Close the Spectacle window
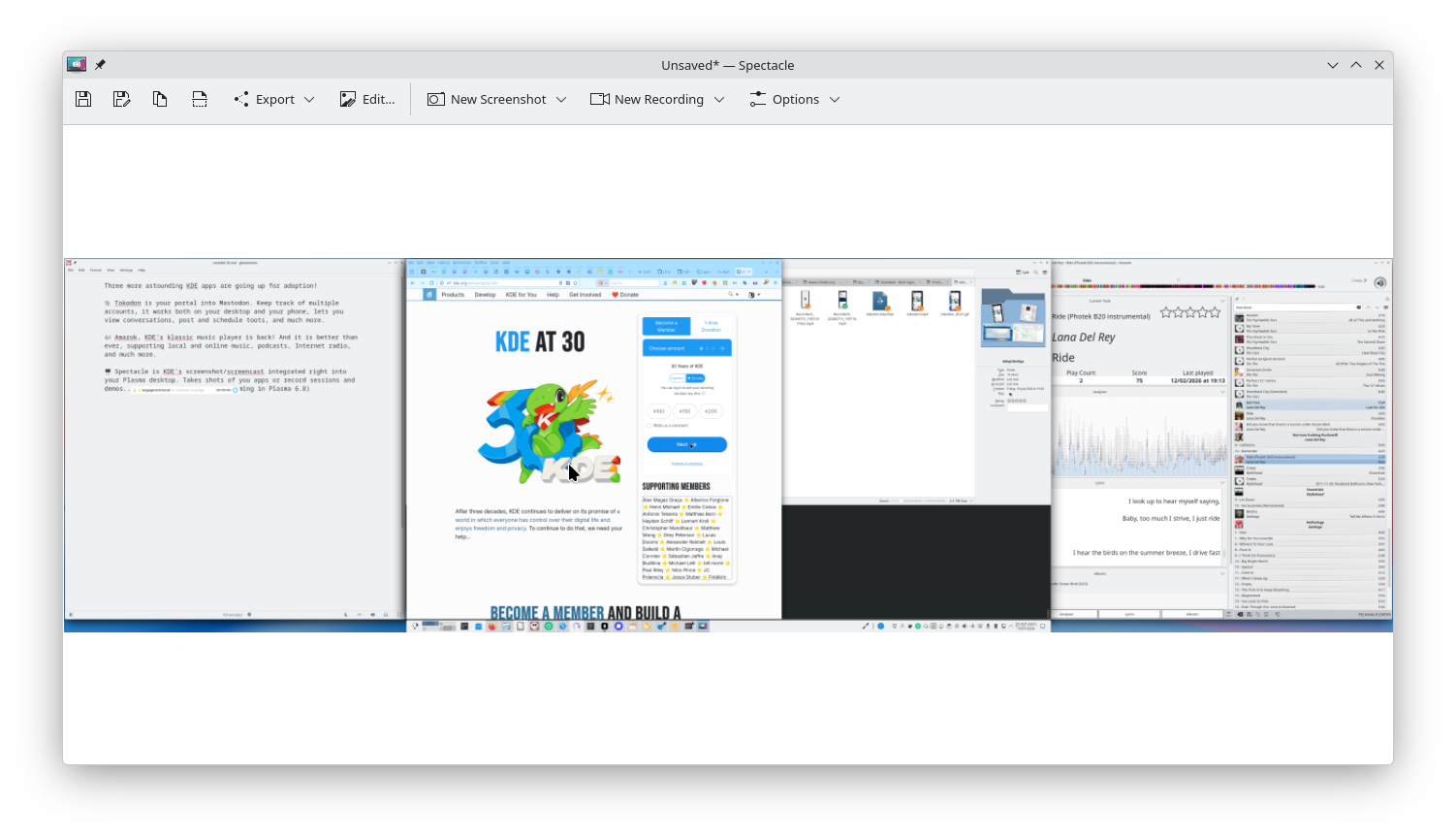This screenshot has height=839, width=1456. coord(1378,65)
